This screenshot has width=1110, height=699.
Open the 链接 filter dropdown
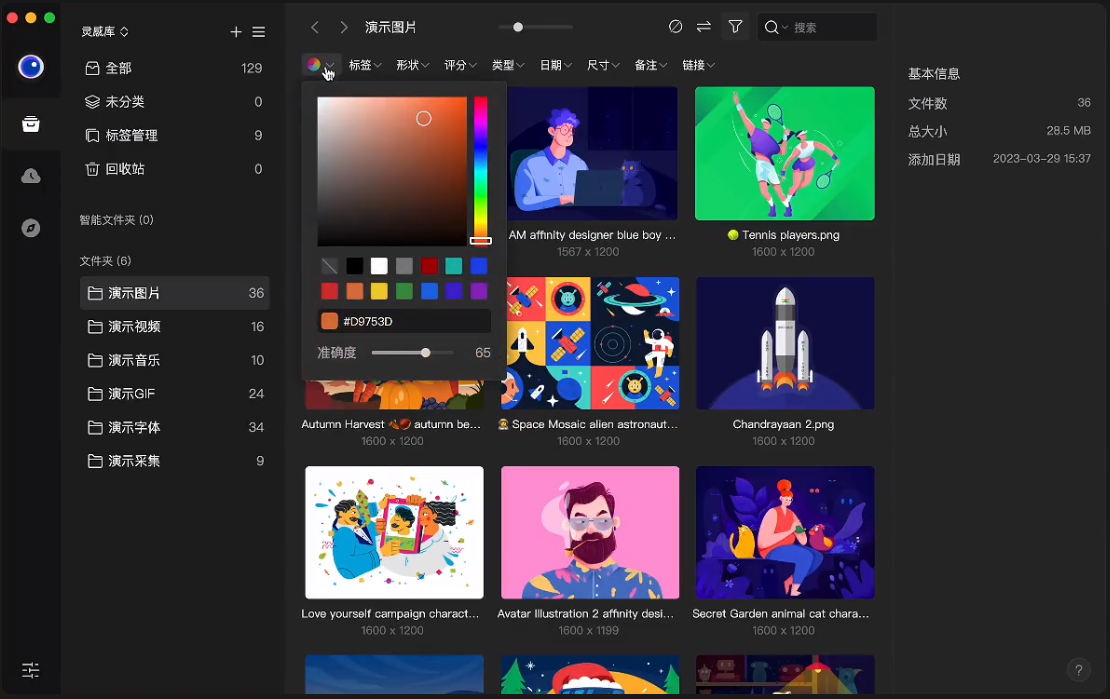coord(698,65)
